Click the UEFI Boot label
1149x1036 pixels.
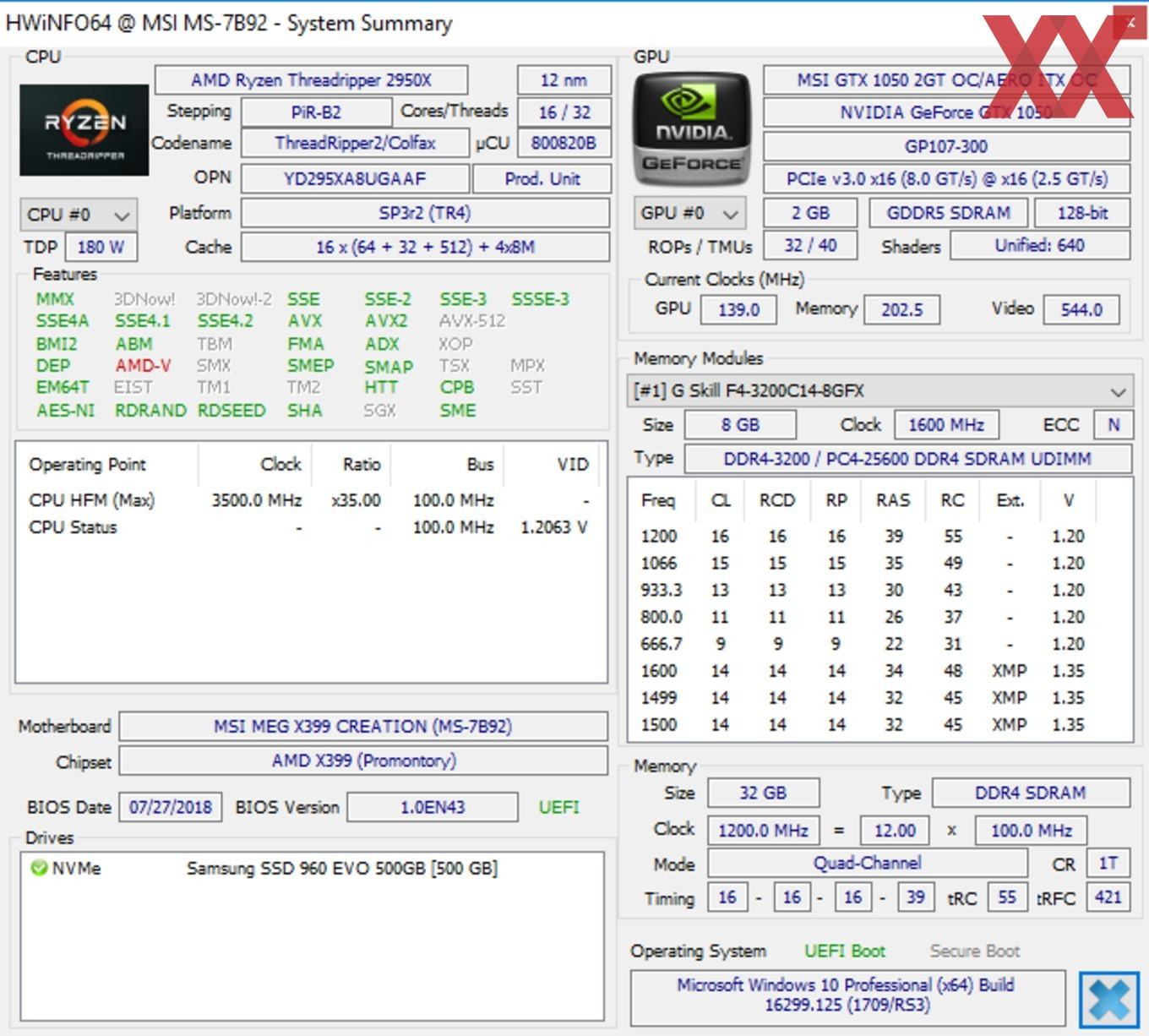pos(844,951)
